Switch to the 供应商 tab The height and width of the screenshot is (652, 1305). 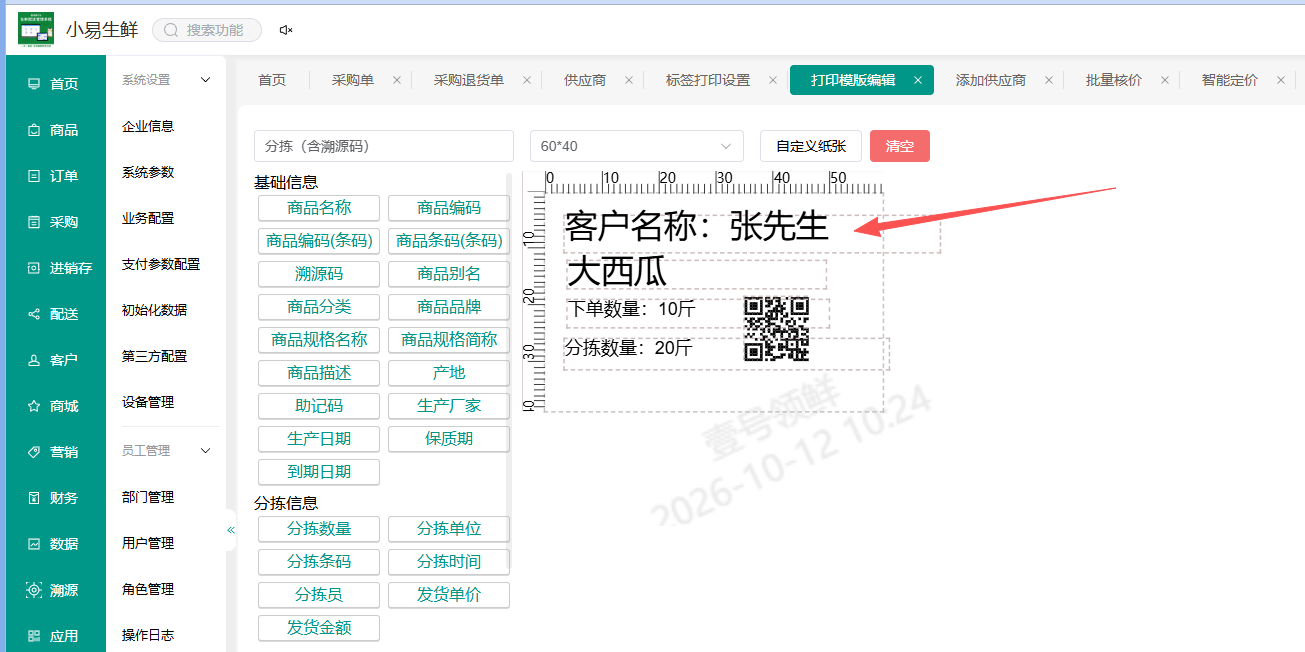585,80
